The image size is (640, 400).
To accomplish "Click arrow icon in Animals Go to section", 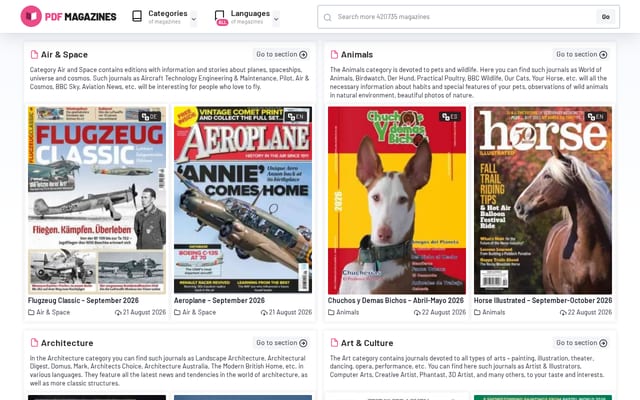I will pos(603,55).
